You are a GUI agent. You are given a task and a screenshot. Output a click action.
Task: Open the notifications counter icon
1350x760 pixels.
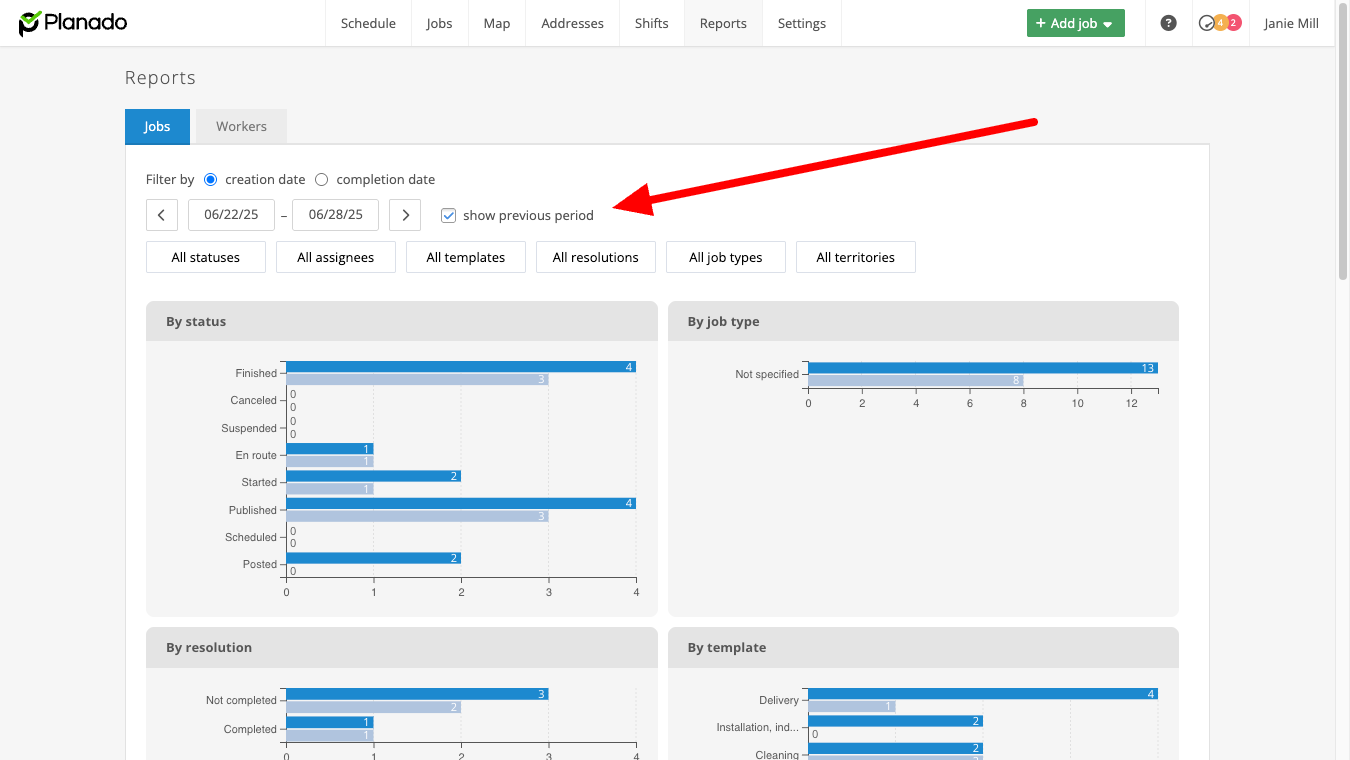[x=1220, y=23]
